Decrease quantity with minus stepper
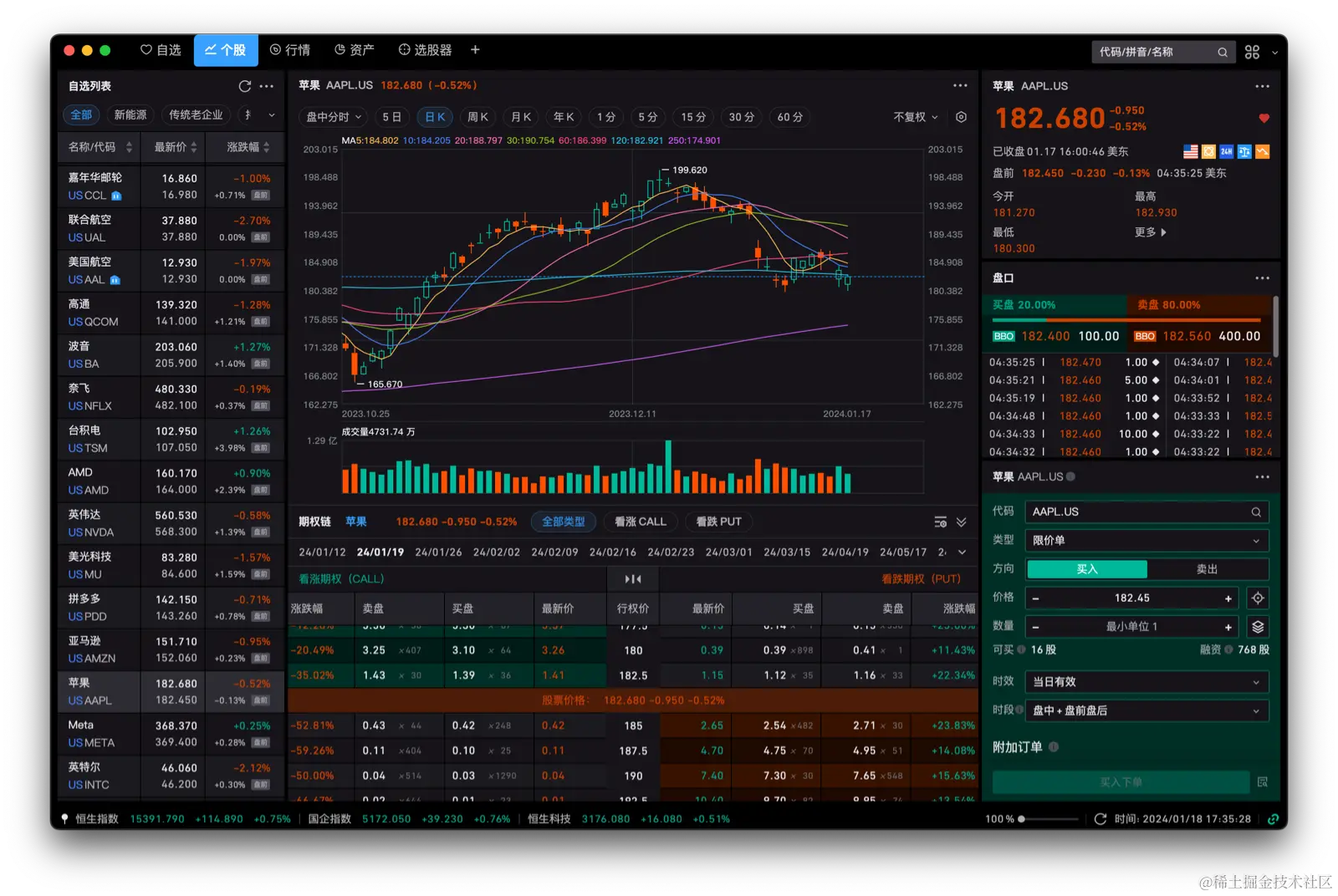The height and width of the screenshot is (896, 1338). (x=1036, y=627)
